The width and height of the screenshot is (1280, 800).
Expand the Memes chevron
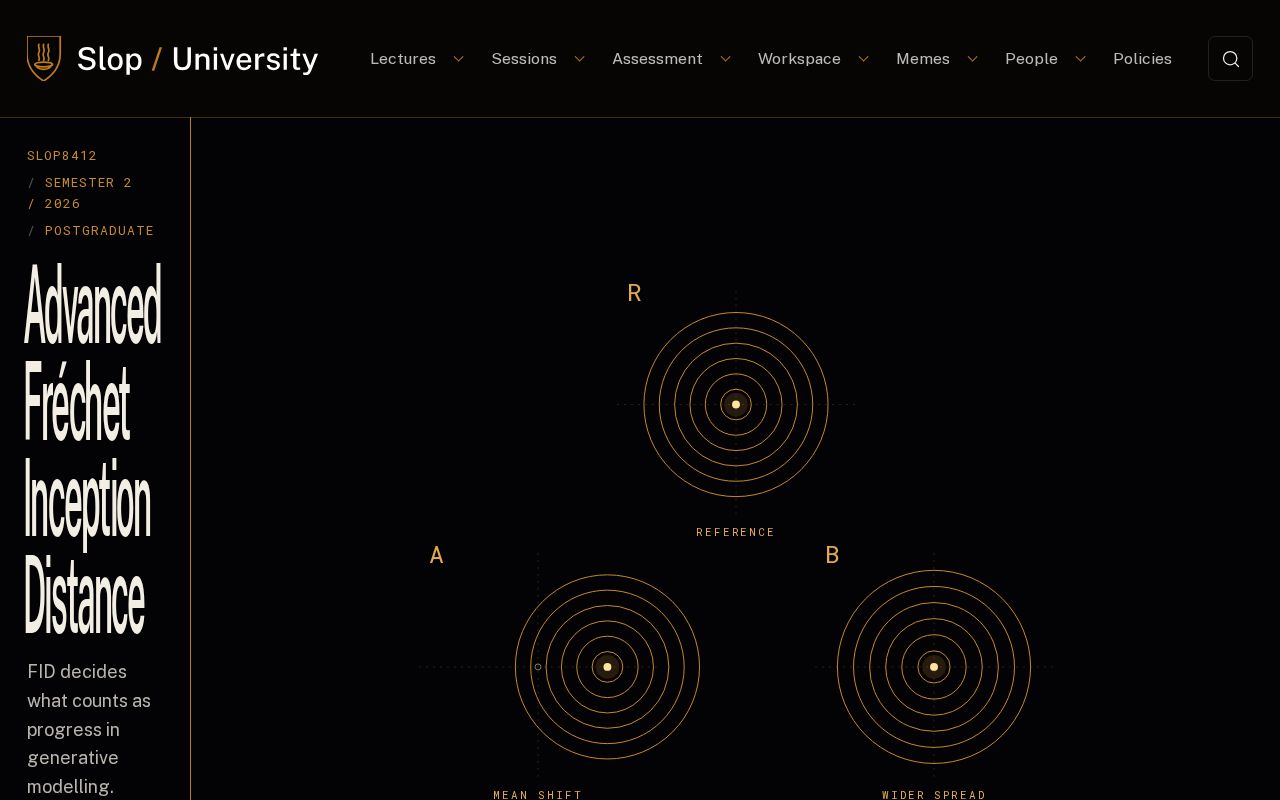(973, 59)
